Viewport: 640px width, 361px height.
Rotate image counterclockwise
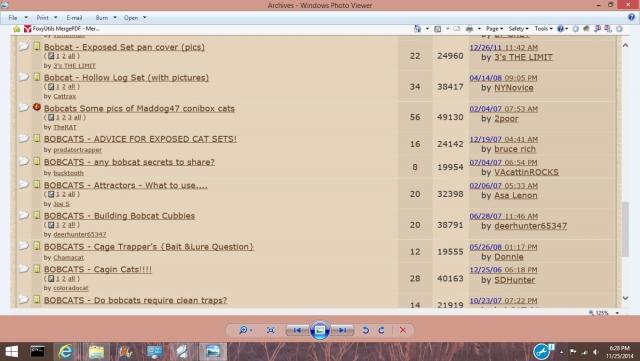click(365, 330)
